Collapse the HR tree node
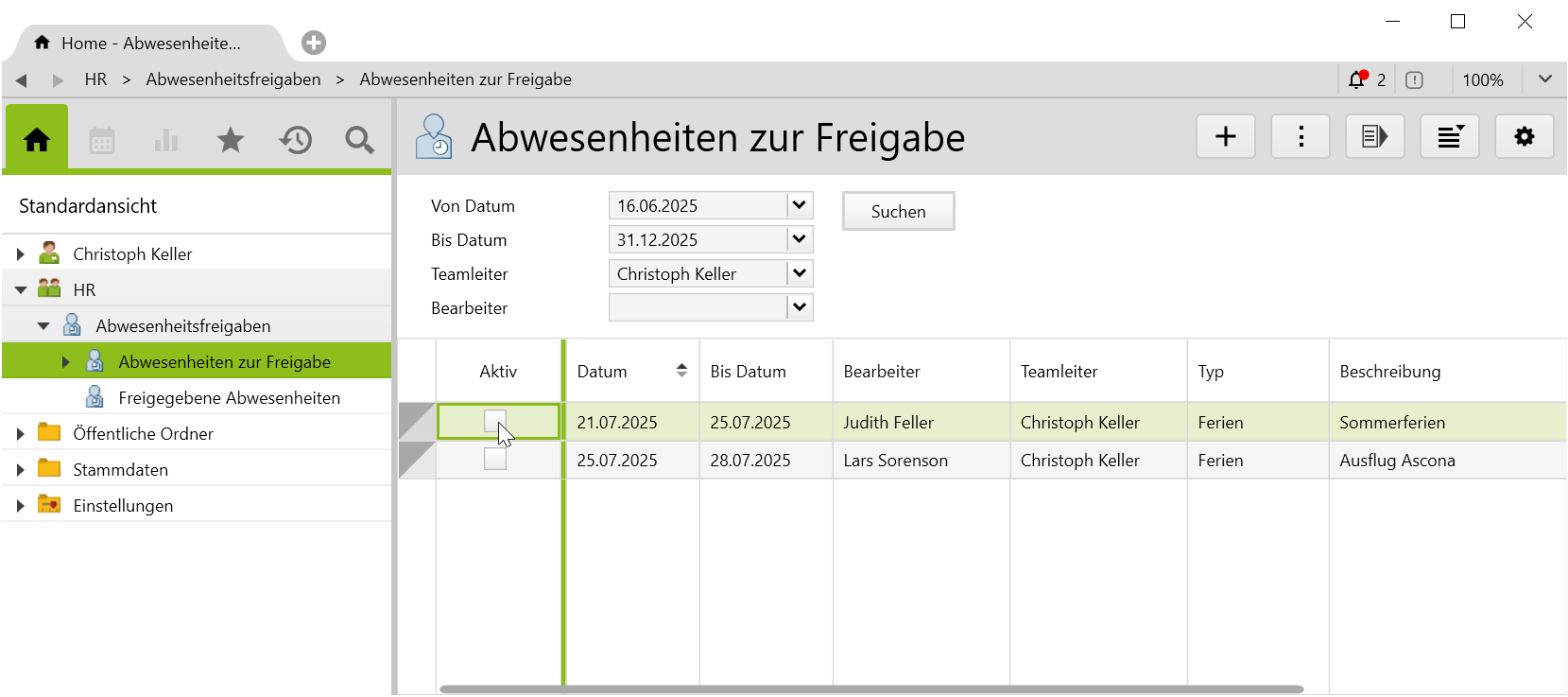Screen dimensions: 1568x697 click(21, 290)
